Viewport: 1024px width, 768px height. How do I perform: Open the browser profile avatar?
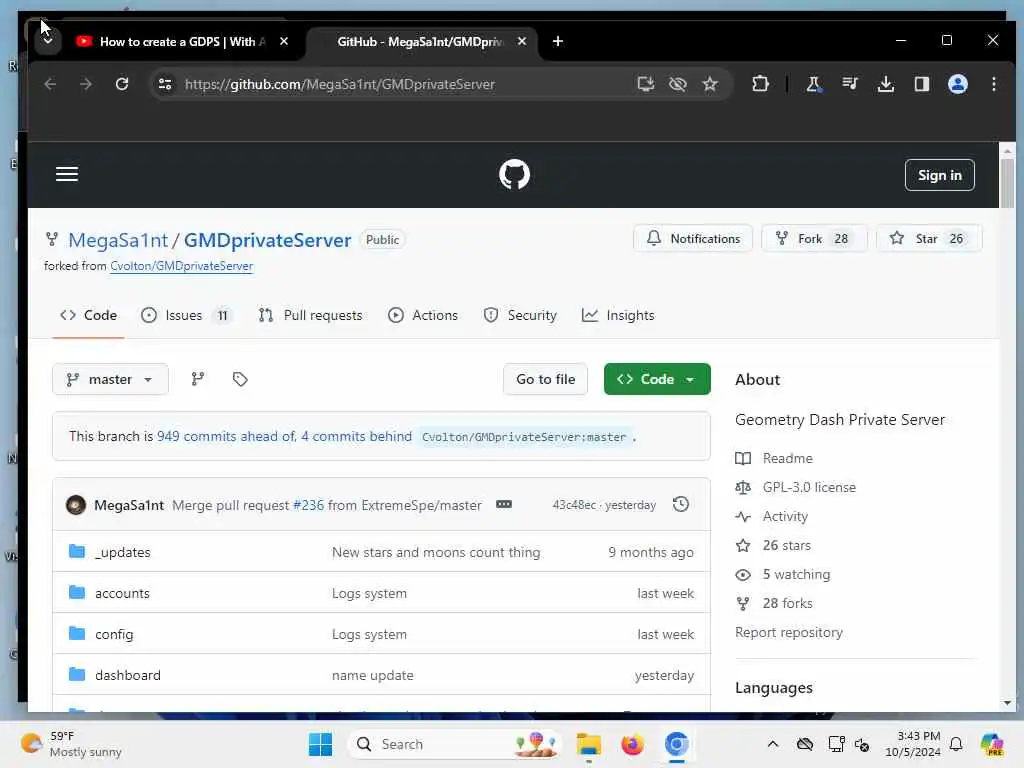957,84
